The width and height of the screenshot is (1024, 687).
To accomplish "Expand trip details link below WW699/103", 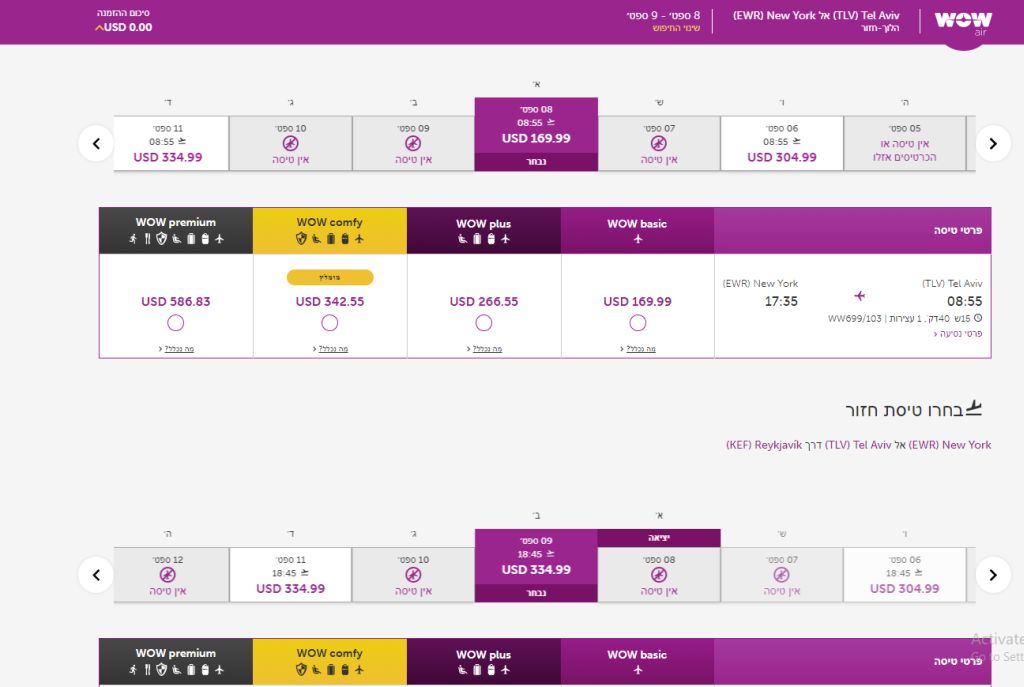I will click(957, 334).
